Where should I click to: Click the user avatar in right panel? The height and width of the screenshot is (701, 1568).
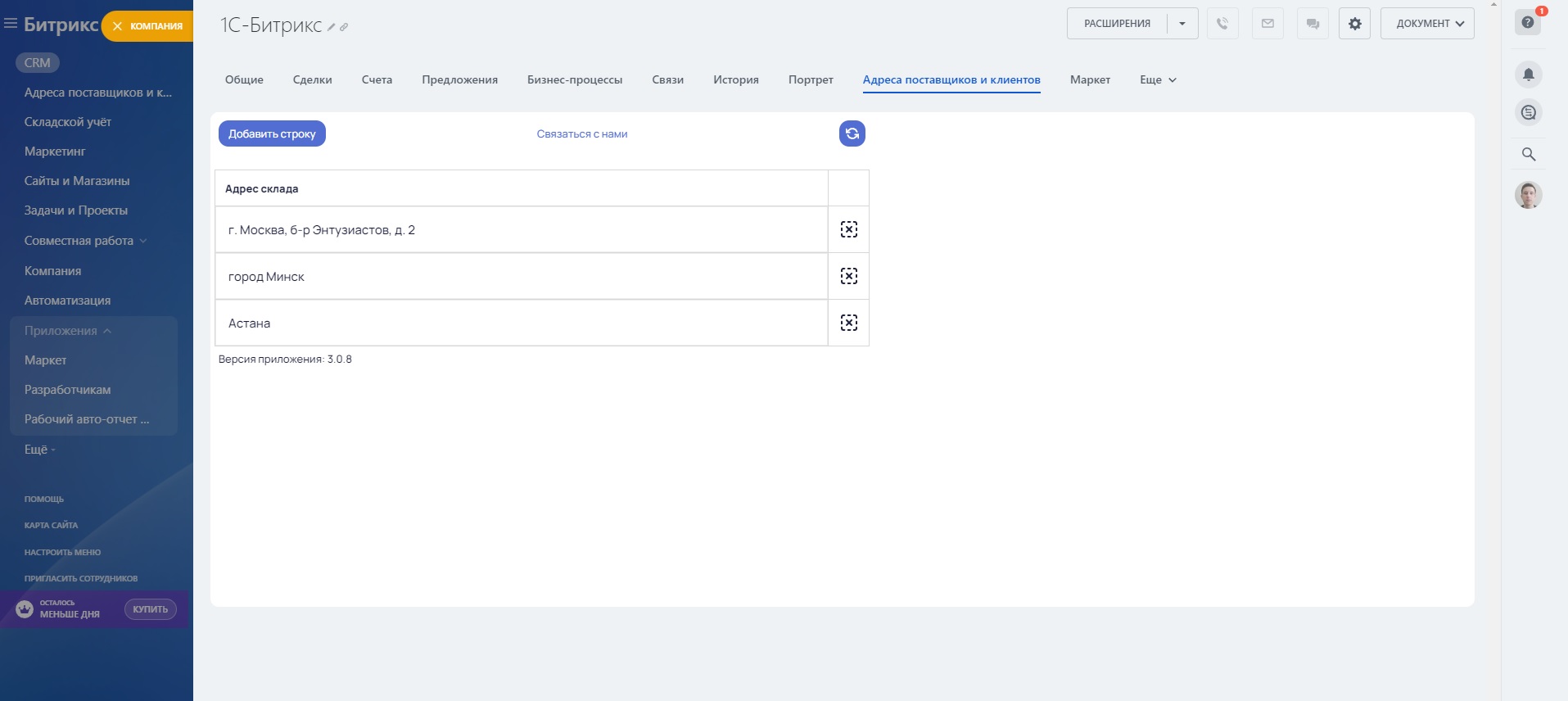click(x=1528, y=195)
